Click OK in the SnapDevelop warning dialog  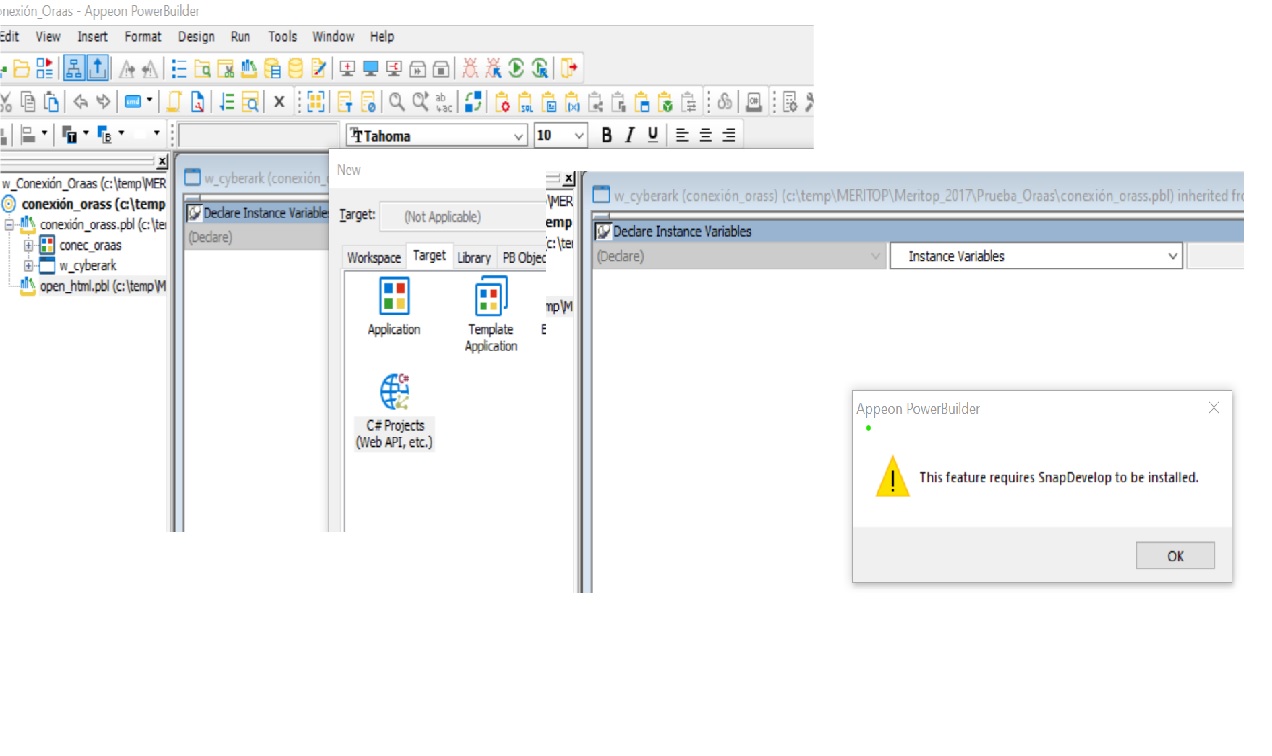pyautogui.click(x=1175, y=556)
